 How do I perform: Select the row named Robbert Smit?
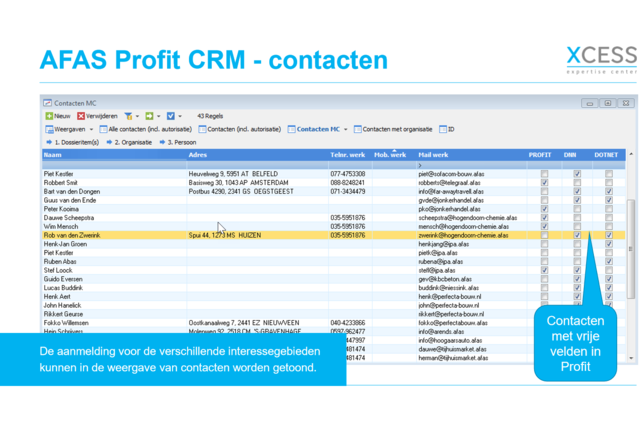pyautogui.click(x=333, y=183)
